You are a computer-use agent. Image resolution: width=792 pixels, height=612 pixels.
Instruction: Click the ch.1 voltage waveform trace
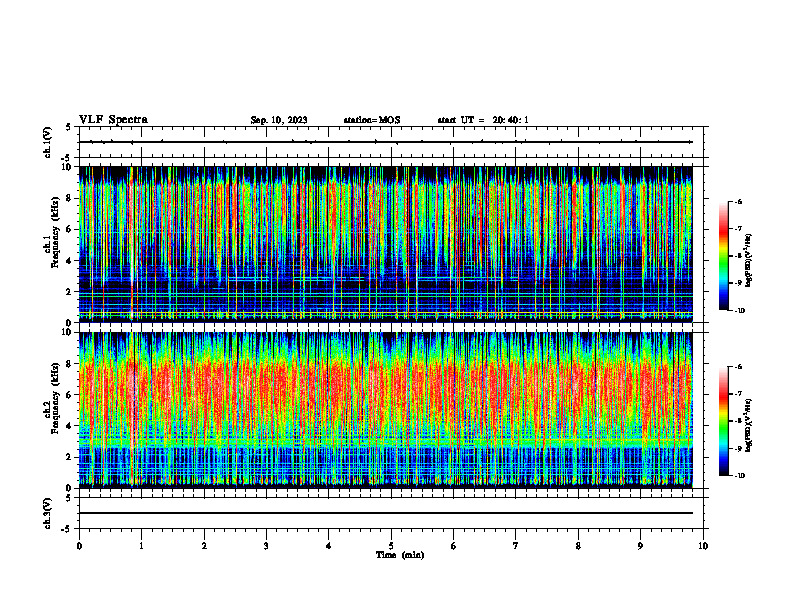click(x=386, y=142)
